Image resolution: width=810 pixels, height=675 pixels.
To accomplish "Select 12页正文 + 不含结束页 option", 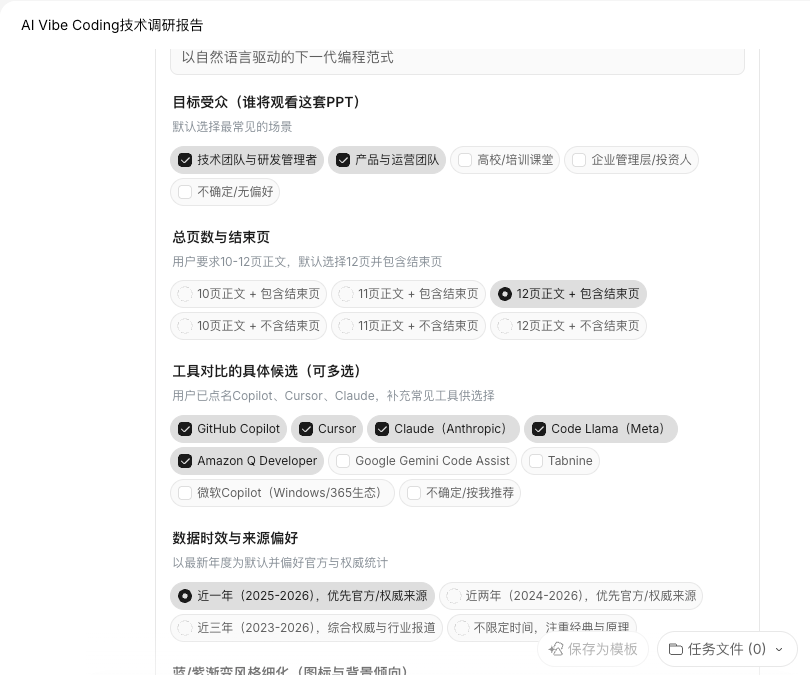I will pyautogui.click(x=568, y=326).
